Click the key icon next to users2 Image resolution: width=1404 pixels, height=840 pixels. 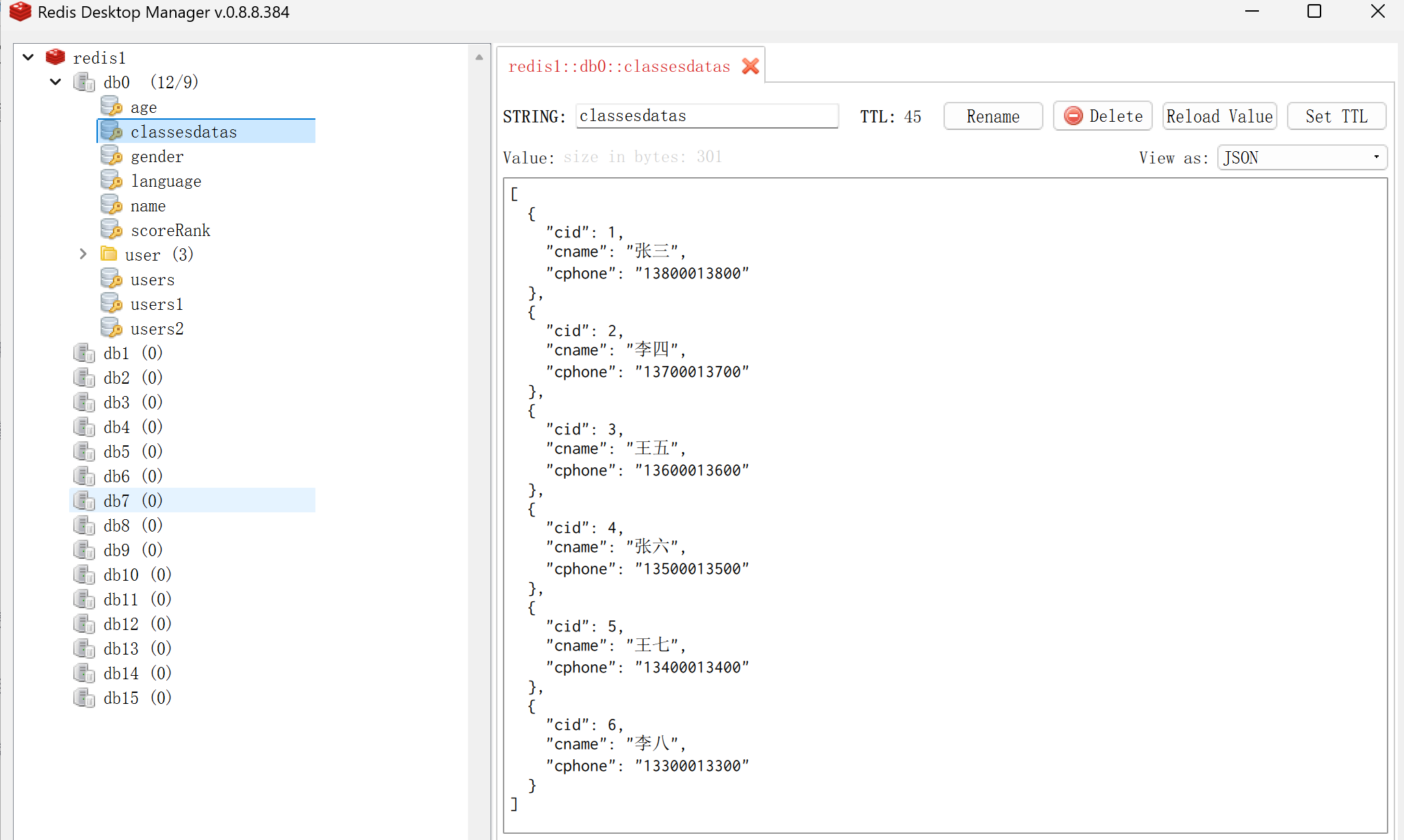pos(112,328)
